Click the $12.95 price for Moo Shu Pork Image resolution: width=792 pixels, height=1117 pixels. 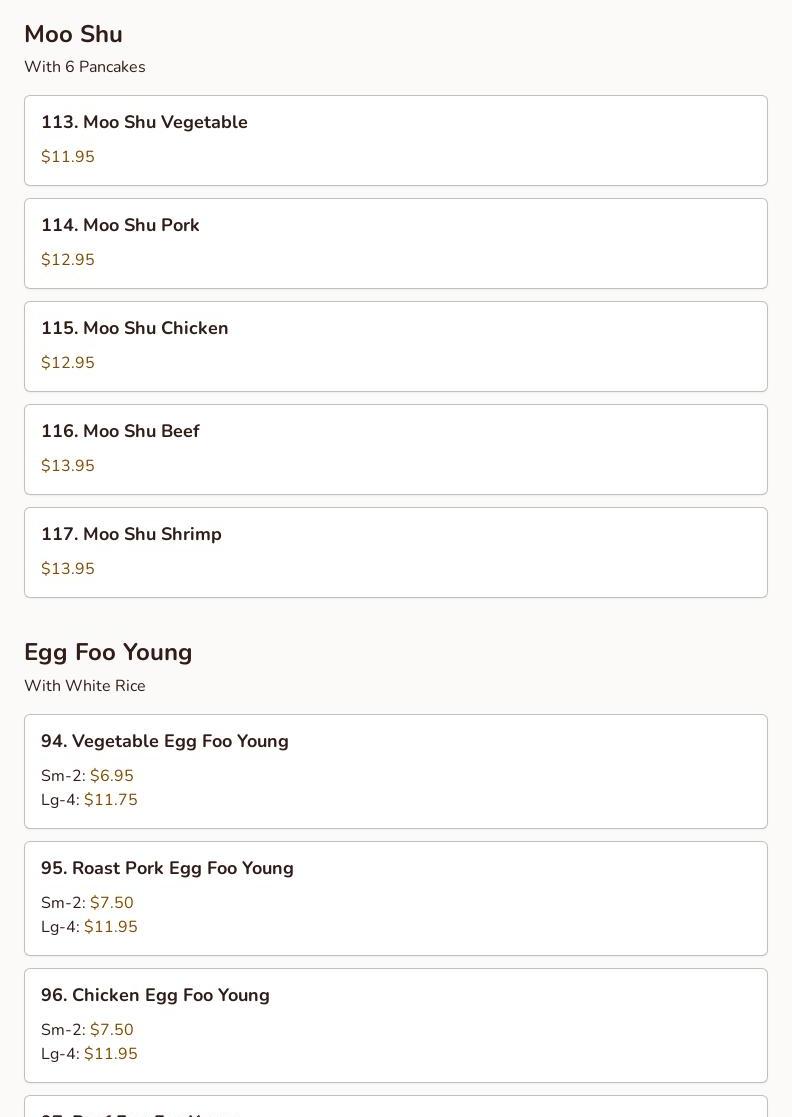(68, 260)
